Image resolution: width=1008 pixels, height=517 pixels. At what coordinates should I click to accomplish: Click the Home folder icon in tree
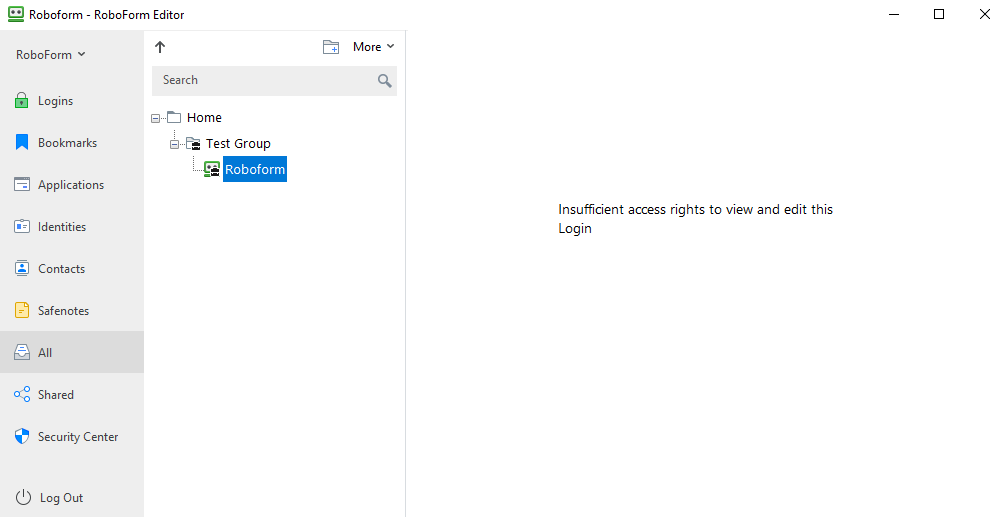pyautogui.click(x=174, y=116)
